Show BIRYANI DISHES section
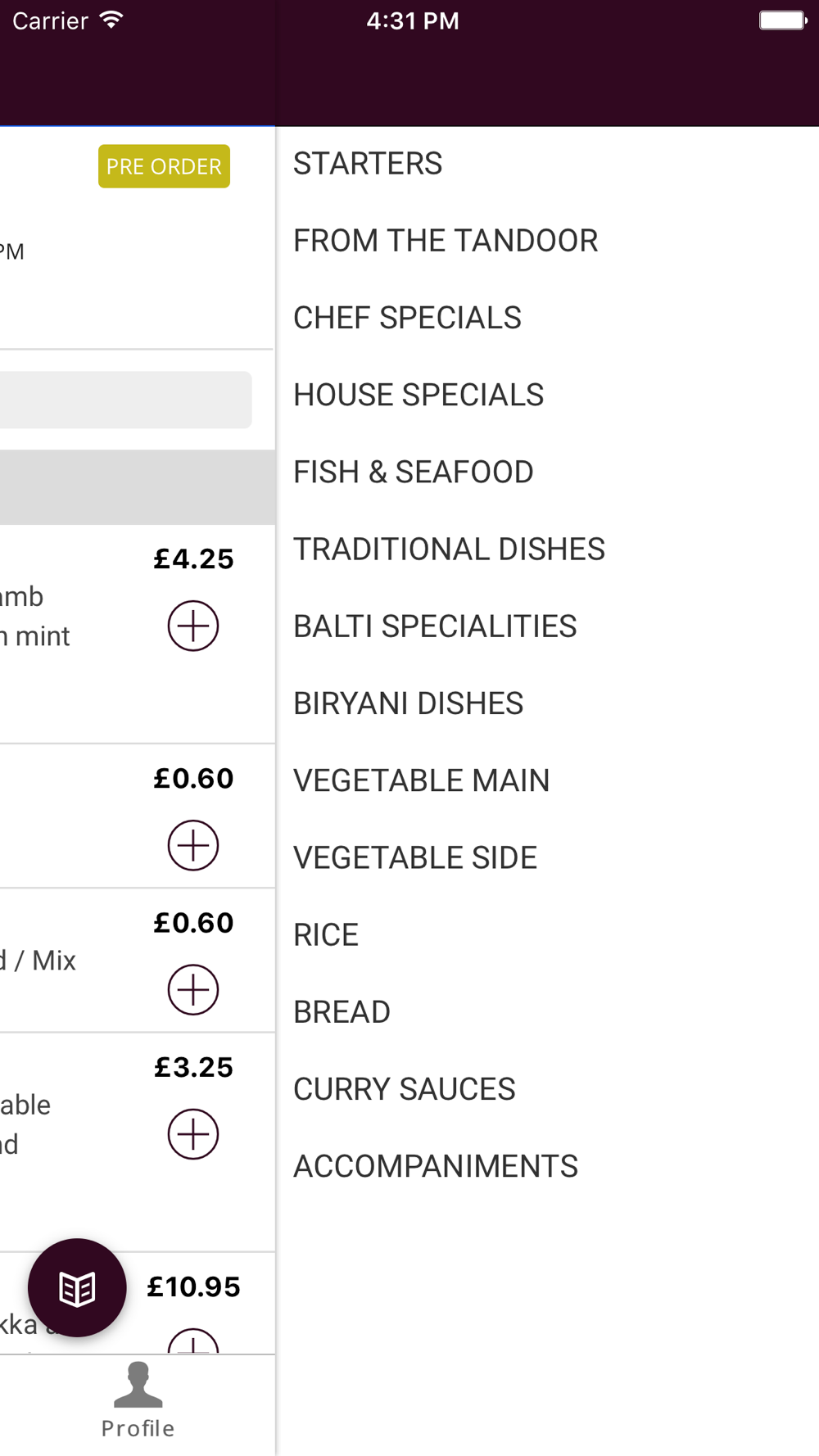The height and width of the screenshot is (1456, 819). (408, 703)
